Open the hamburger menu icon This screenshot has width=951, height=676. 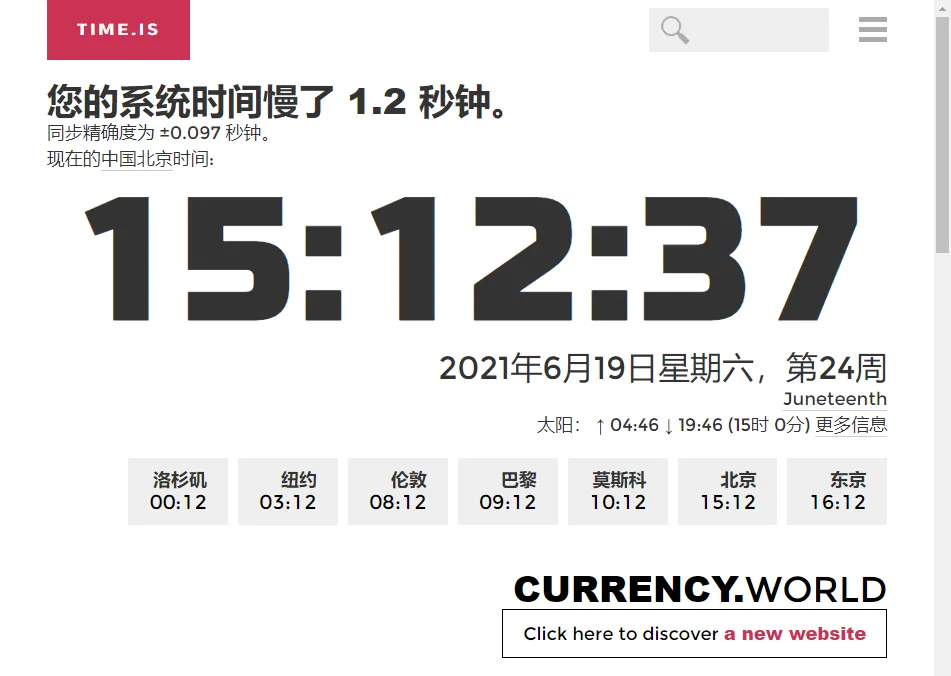[x=872, y=30]
